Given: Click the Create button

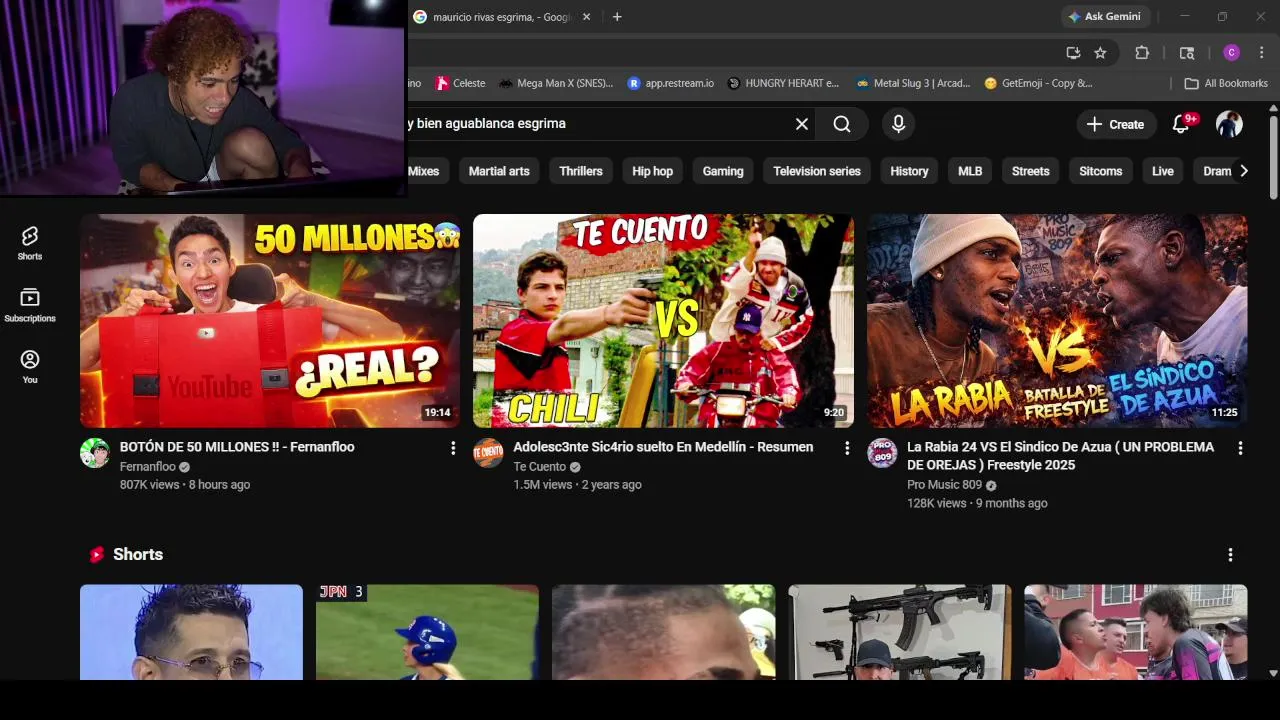Looking at the screenshot, I should pyautogui.click(x=1115, y=124).
